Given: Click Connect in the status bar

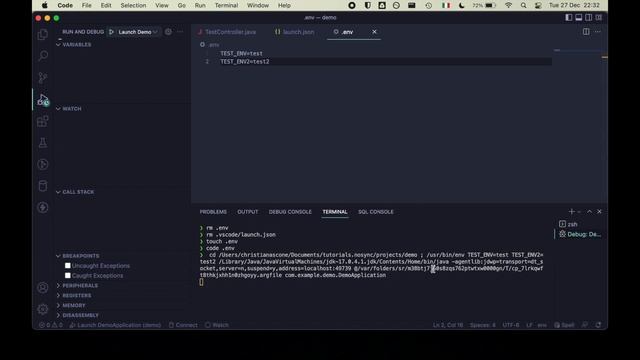Looking at the screenshot, I should tap(183, 325).
